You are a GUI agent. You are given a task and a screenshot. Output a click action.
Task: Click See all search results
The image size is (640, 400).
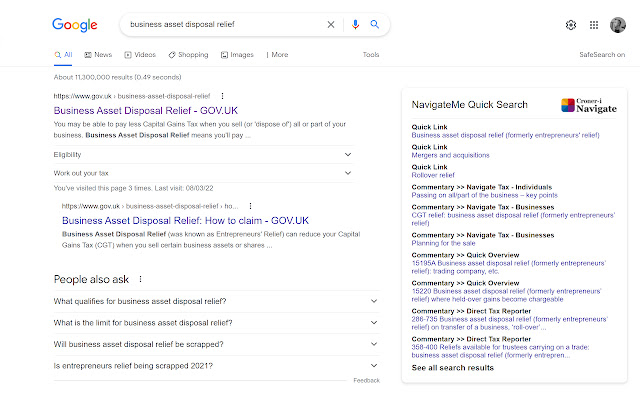tap(453, 368)
